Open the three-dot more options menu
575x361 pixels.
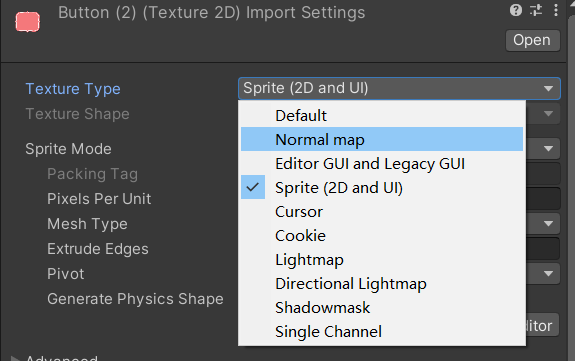click(x=556, y=10)
